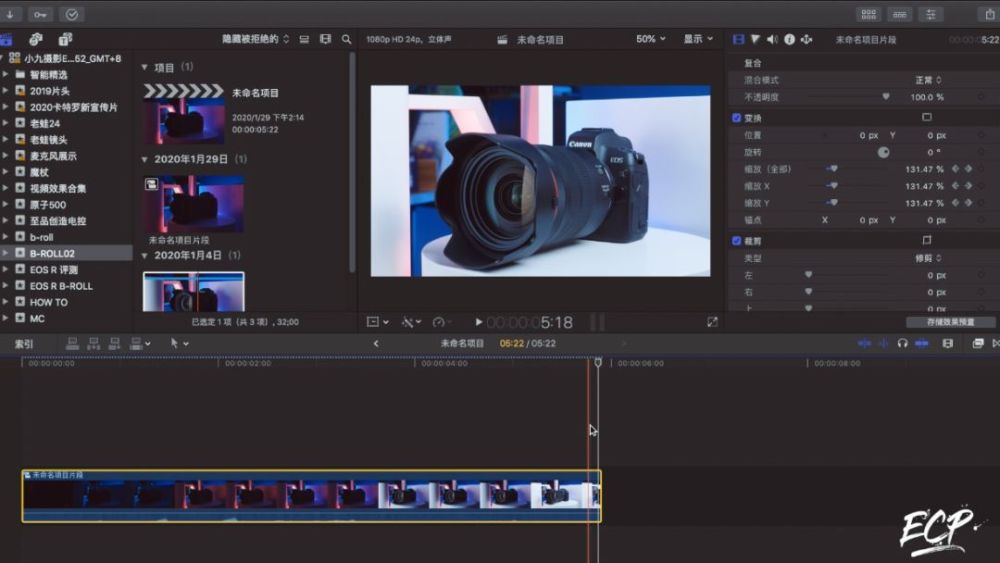
Task: Open the audio inspector speaker tab
Action: coord(772,40)
